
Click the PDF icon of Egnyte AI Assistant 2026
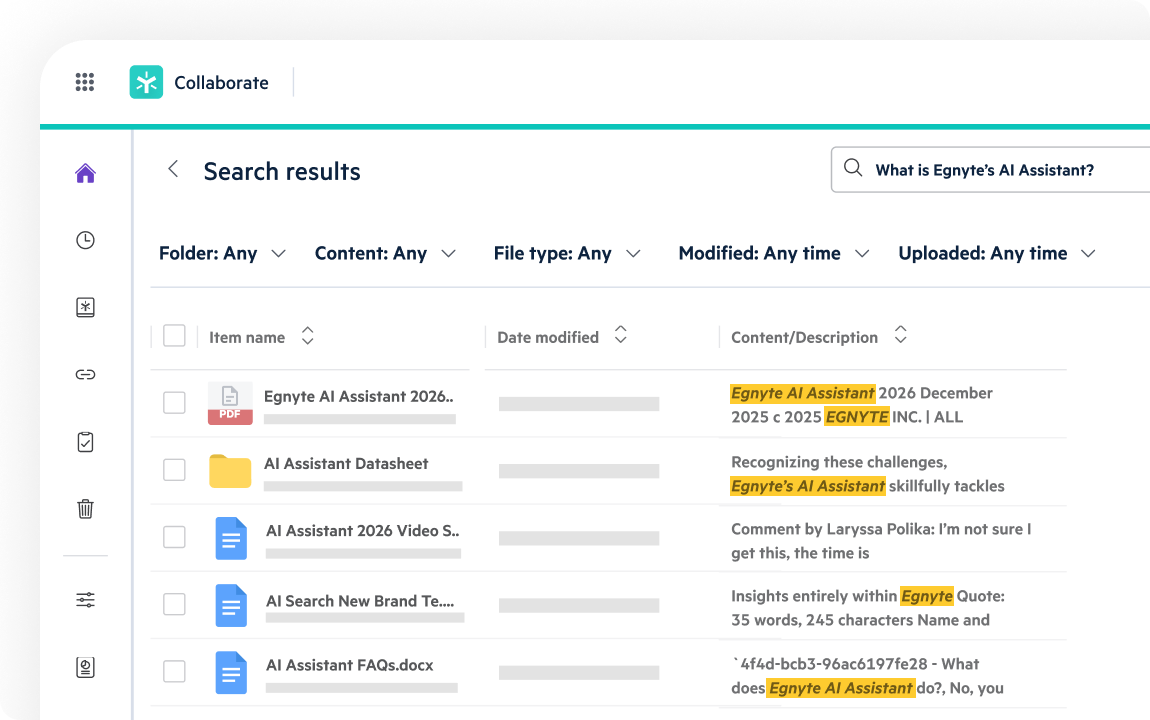[230, 403]
